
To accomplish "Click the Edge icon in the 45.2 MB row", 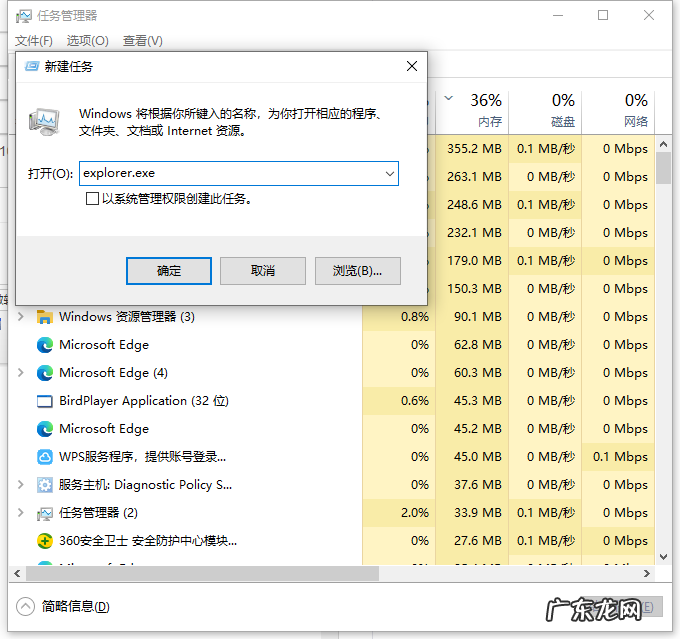I will tap(45, 429).
